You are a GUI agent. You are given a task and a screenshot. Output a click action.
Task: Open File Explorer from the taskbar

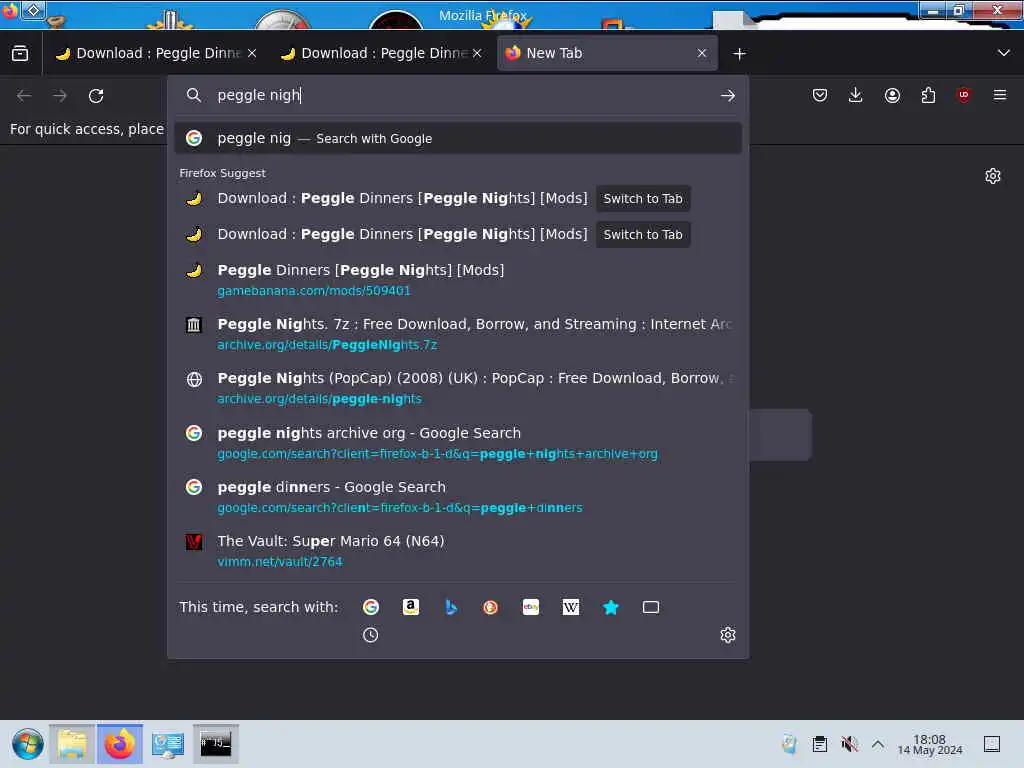coord(72,744)
